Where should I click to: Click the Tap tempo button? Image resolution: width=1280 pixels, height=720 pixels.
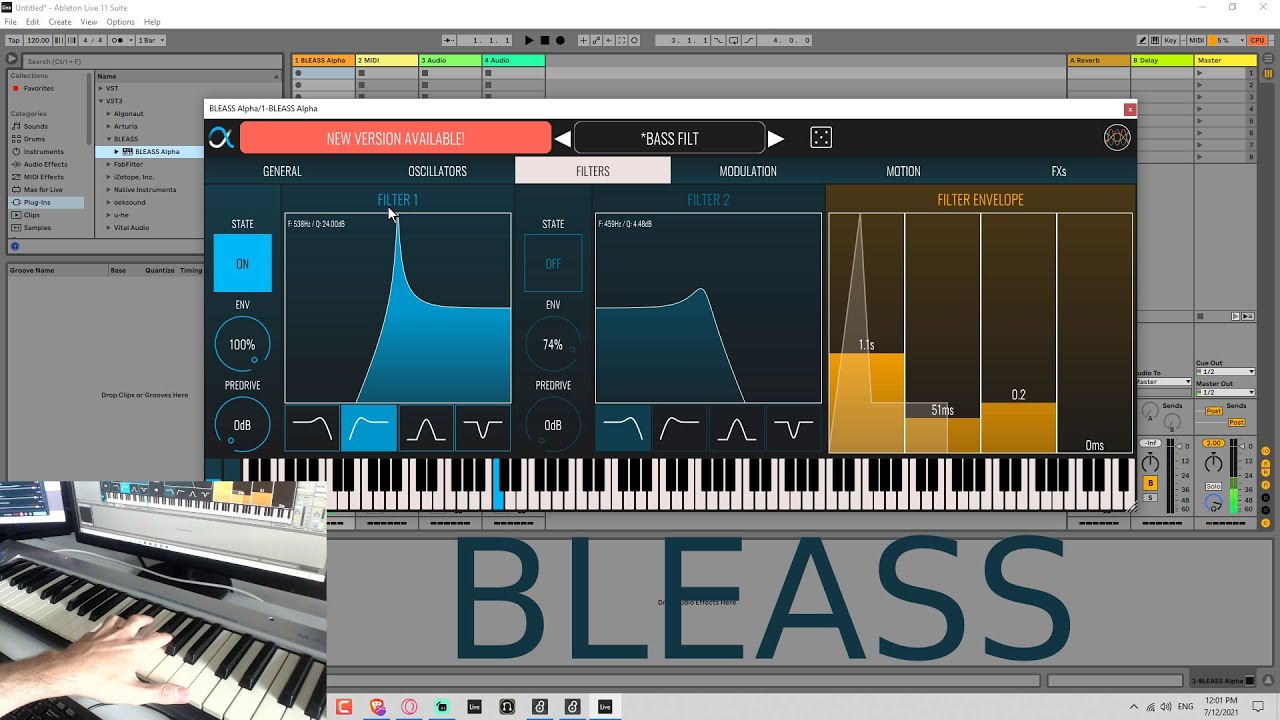(14, 40)
